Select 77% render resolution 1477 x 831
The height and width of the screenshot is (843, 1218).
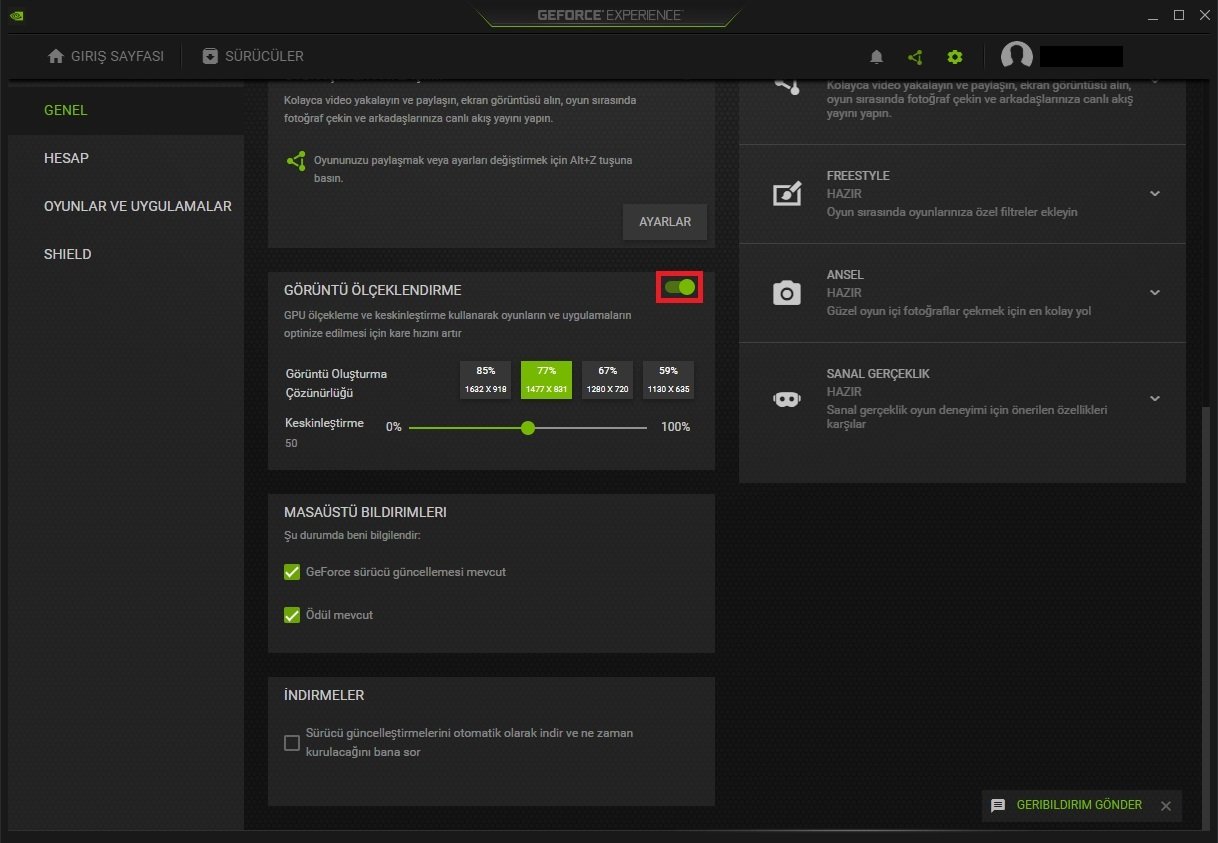click(546, 380)
